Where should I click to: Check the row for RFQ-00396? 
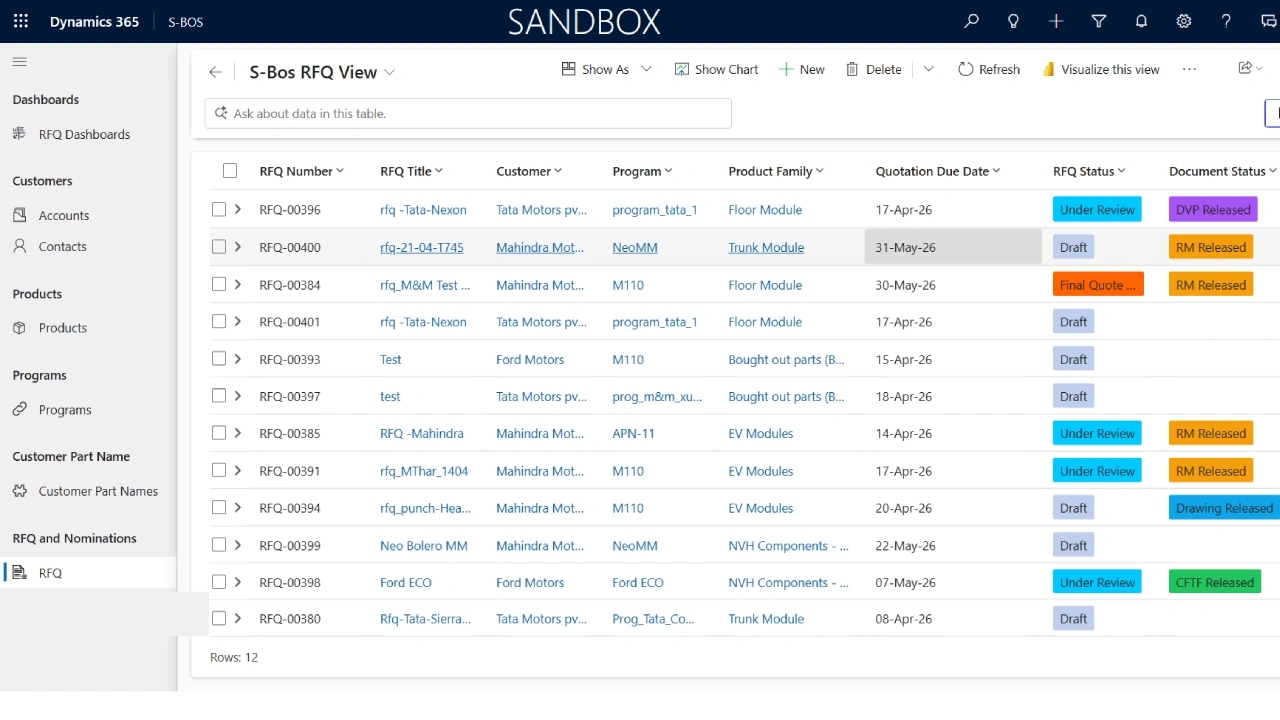219,209
